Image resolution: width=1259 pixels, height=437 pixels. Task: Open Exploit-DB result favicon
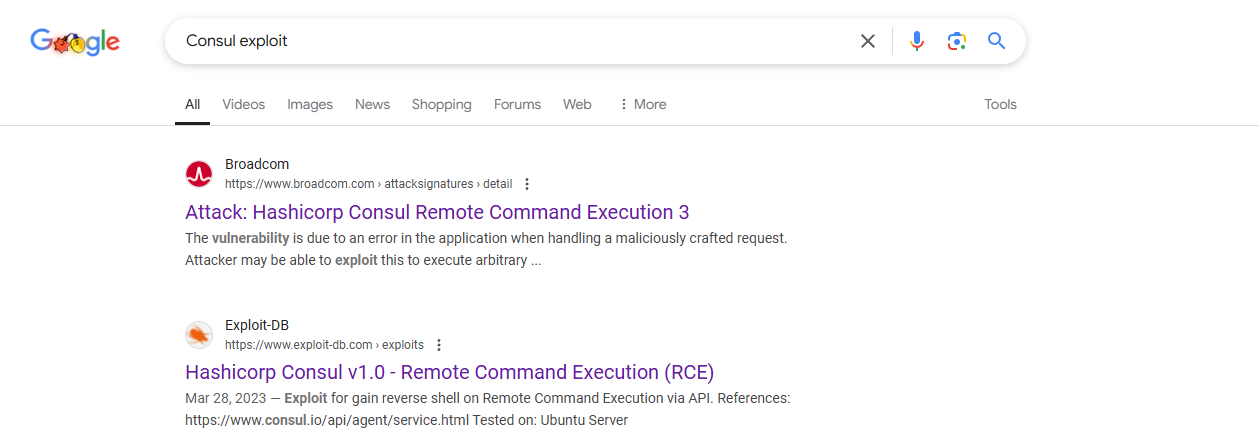(199, 334)
